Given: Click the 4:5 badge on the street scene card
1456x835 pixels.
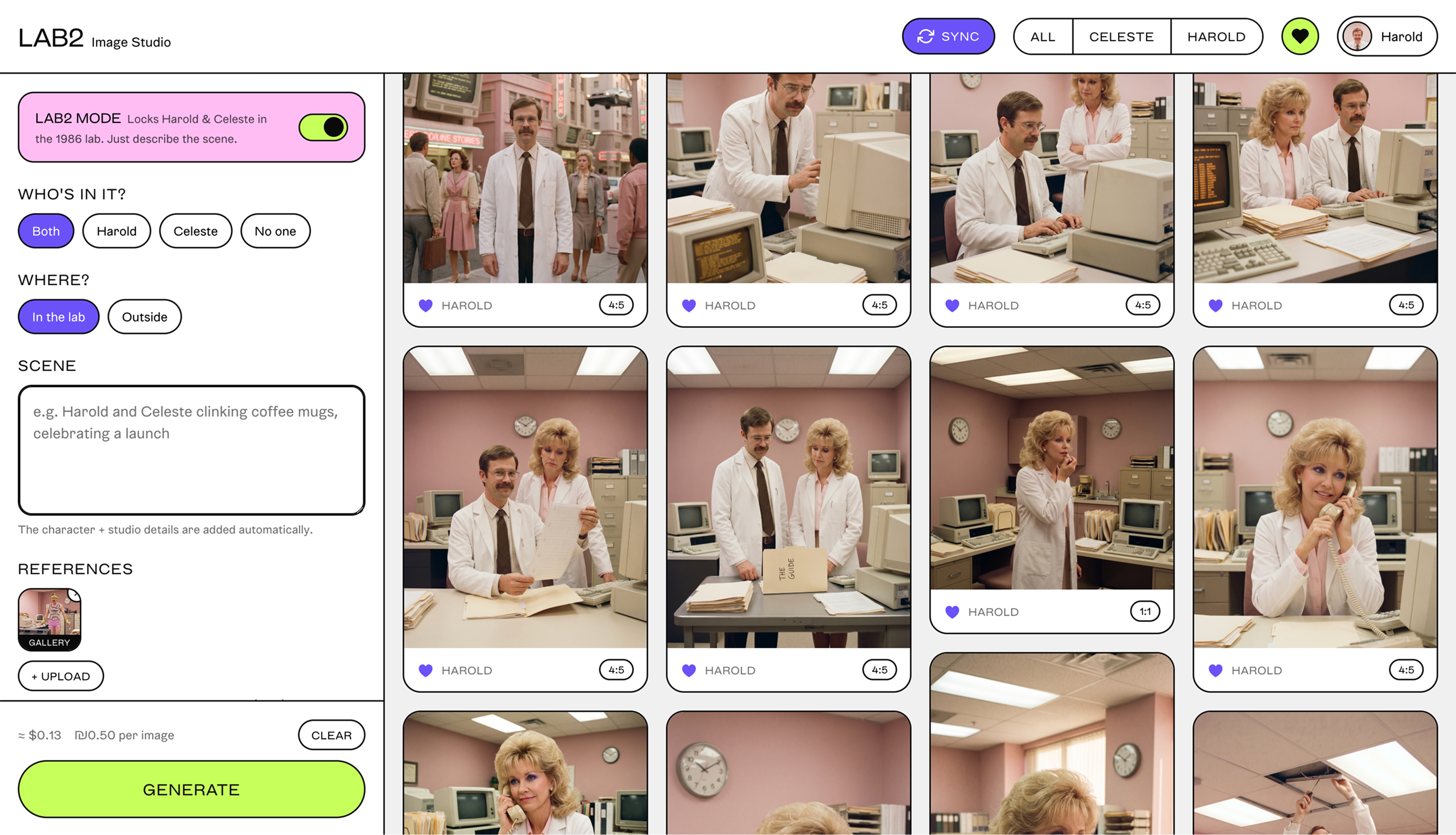Looking at the screenshot, I should tap(616, 305).
